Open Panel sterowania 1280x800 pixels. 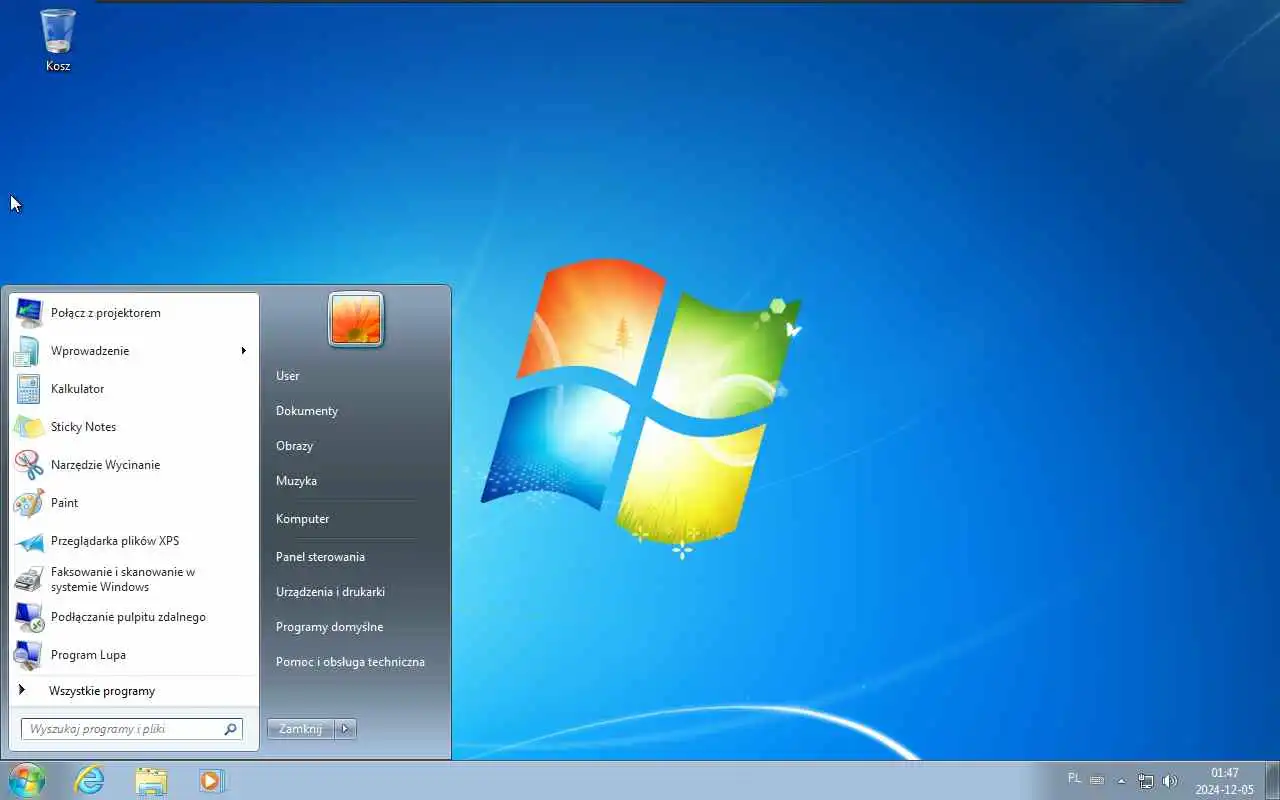coord(320,557)
